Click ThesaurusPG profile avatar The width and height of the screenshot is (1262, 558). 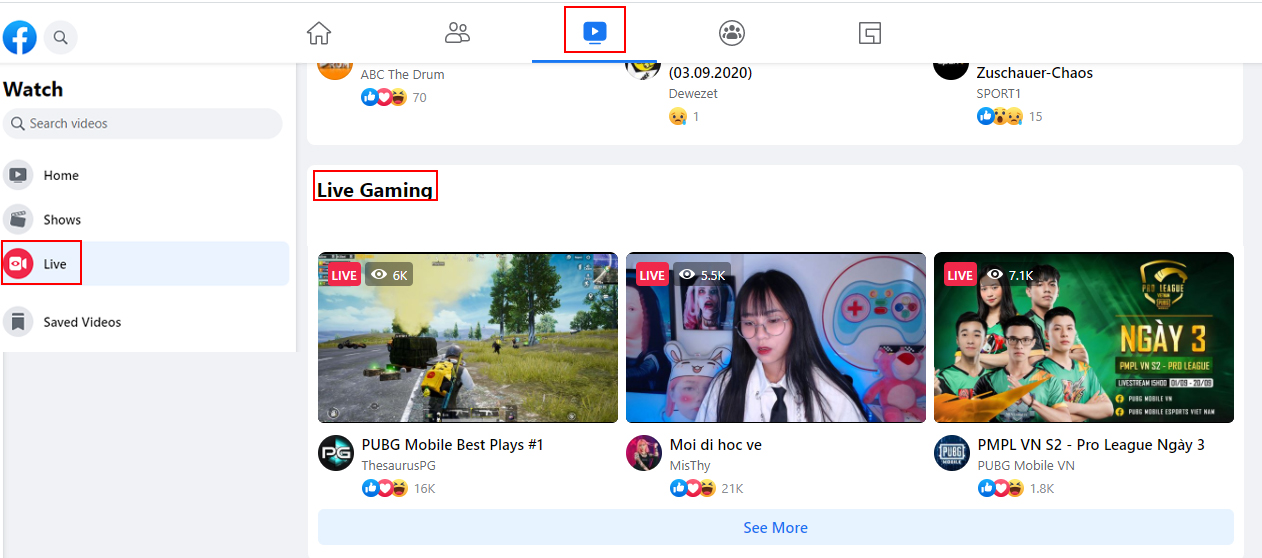[336, 453]
